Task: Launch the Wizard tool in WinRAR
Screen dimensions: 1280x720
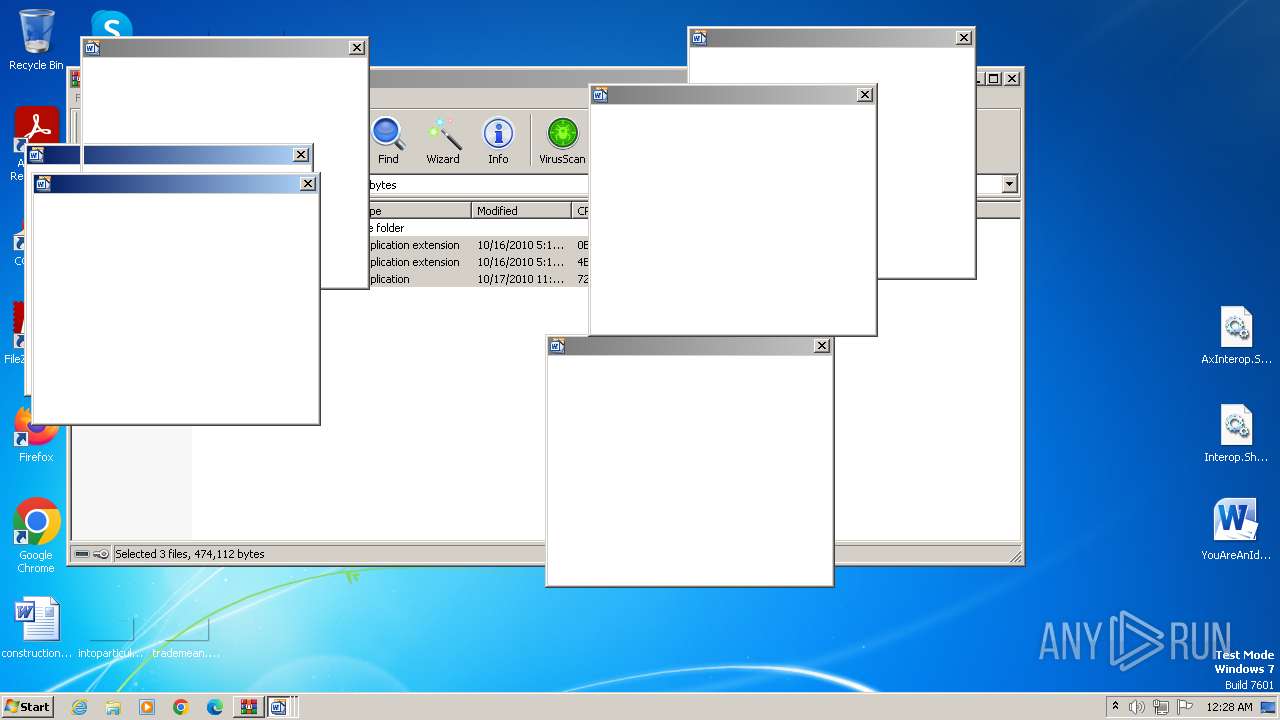Action: click(443, 141)
